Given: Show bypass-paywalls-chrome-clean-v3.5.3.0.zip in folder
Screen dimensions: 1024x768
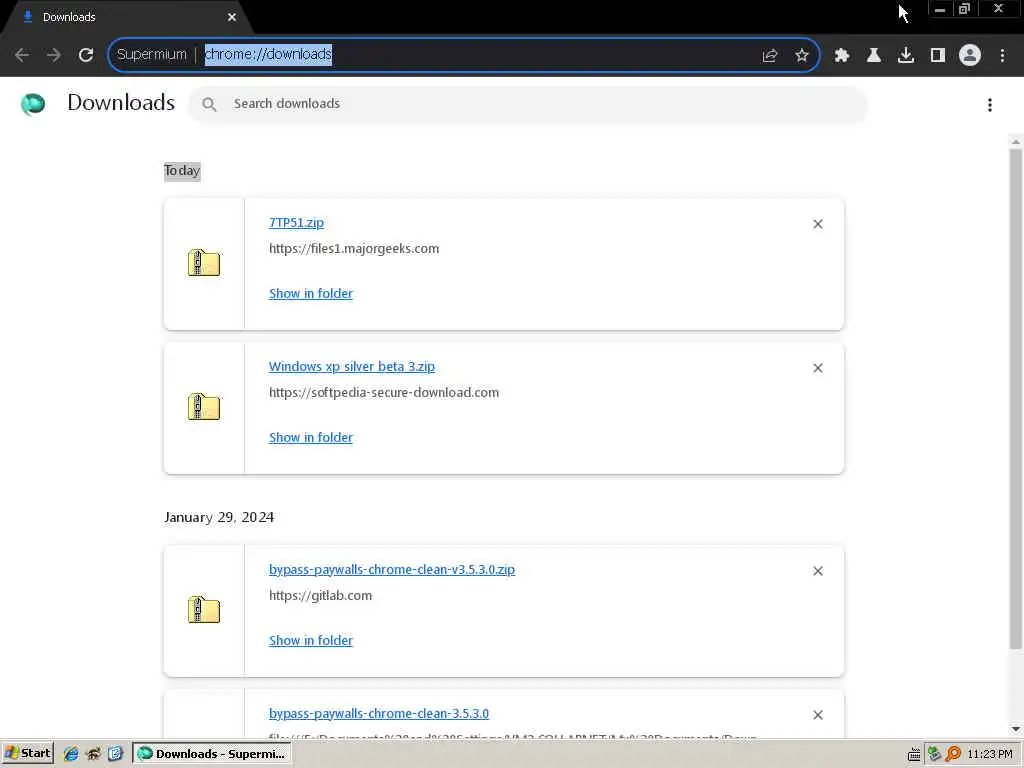Looking at the screenshot, I should pyautogui.click(x=311, y=641).
